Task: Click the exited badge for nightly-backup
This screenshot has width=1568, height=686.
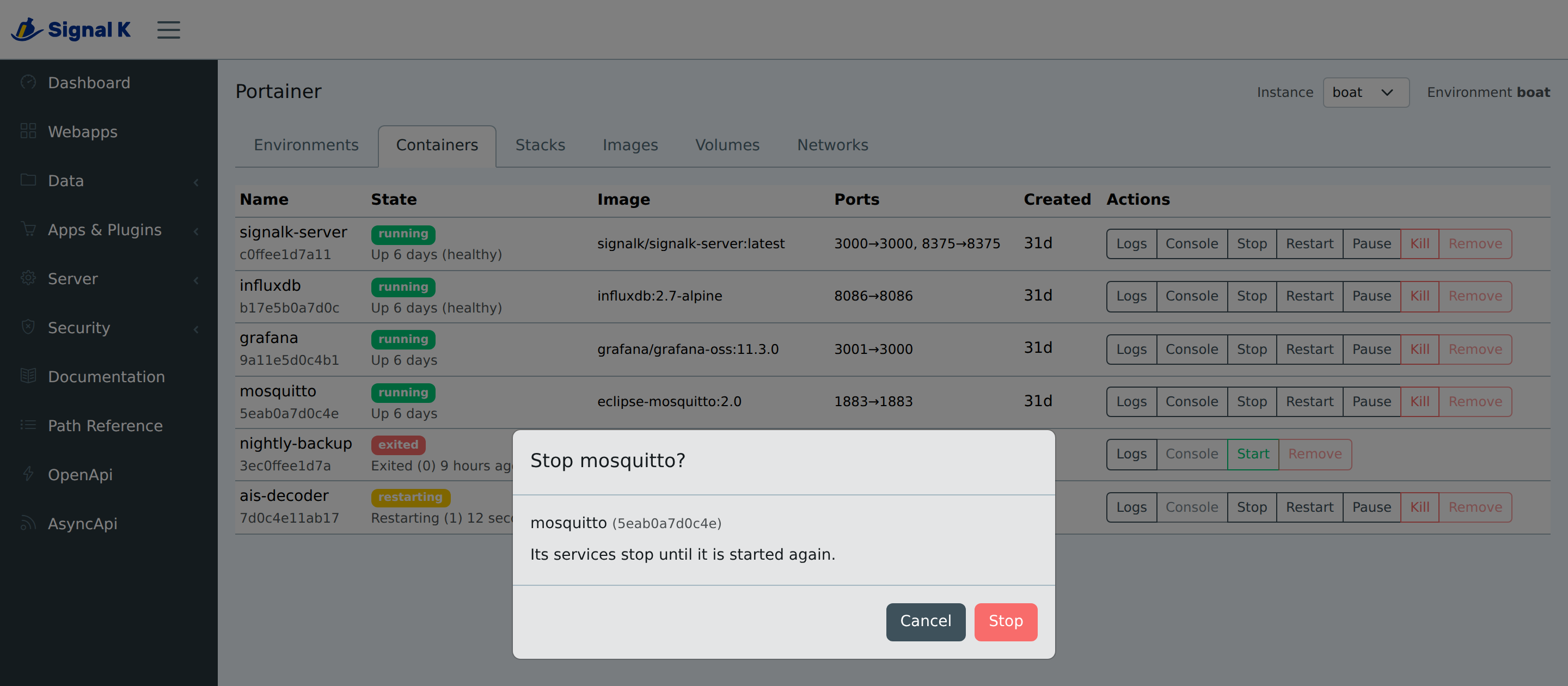Action: click(398, 445)
